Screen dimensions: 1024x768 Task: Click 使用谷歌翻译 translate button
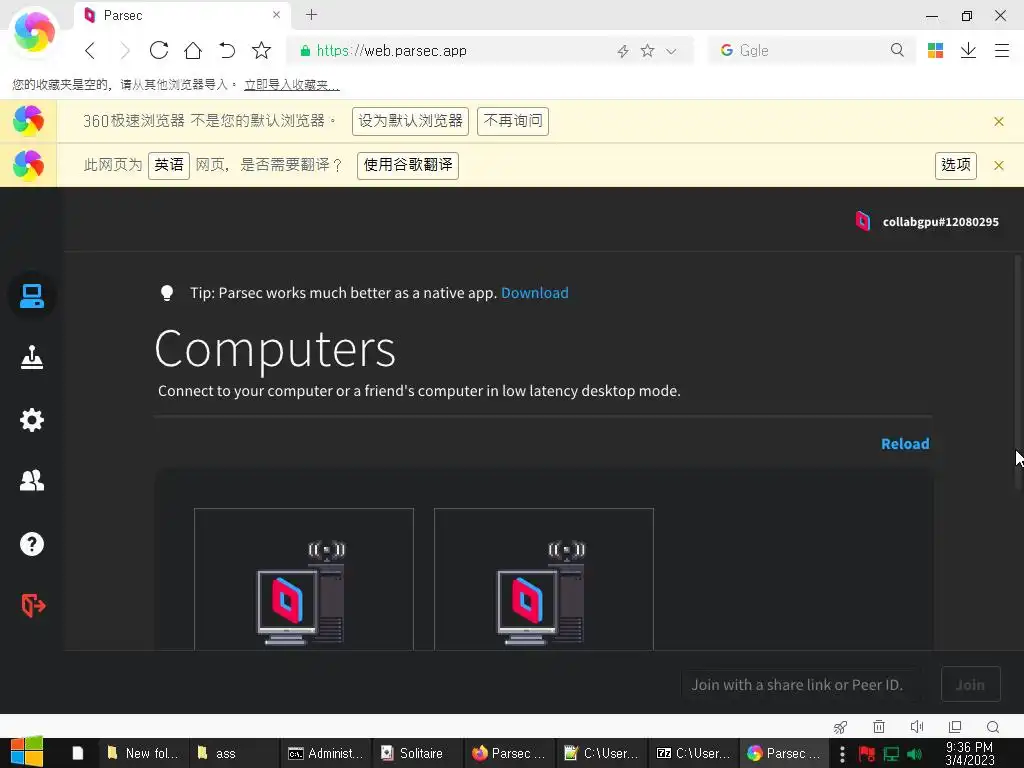pyautogui.click(x=408, y=165)
